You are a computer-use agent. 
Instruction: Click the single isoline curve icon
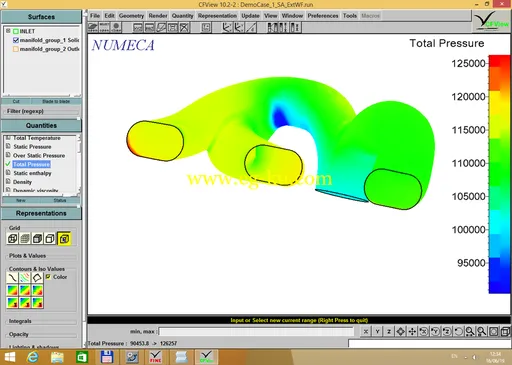12,277
